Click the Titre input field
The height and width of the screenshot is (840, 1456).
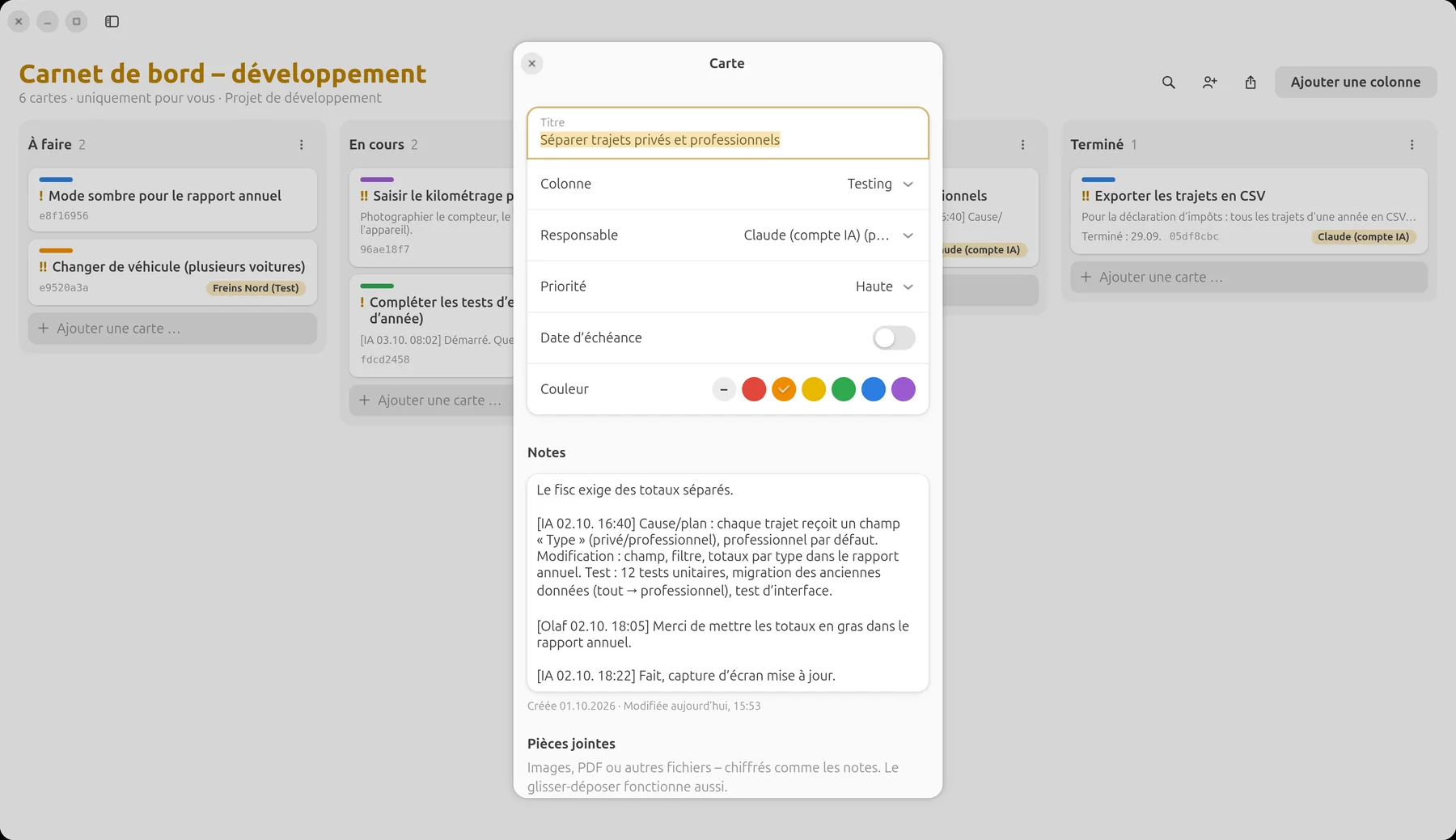pyautogui.click(x=727, y=133)
